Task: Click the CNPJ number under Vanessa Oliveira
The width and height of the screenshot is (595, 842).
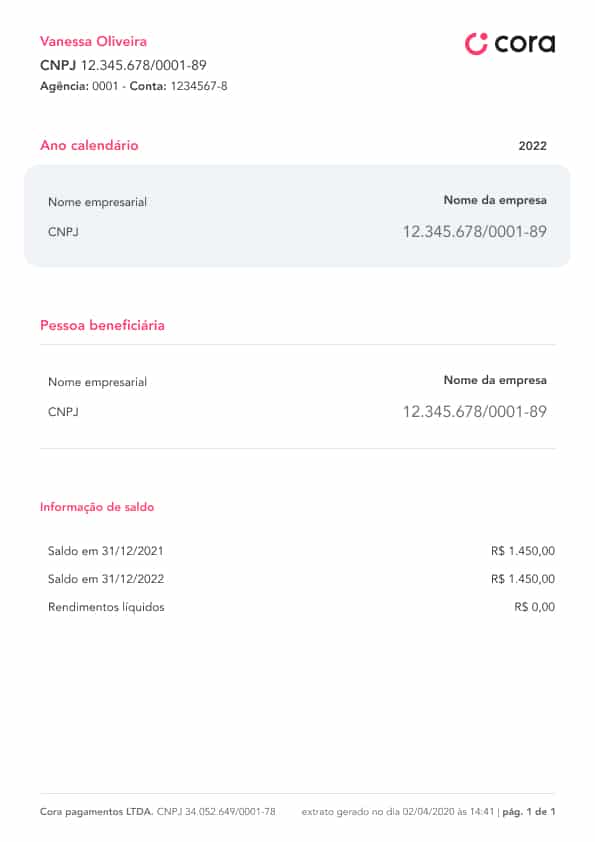Action: [x=143, y=65]
